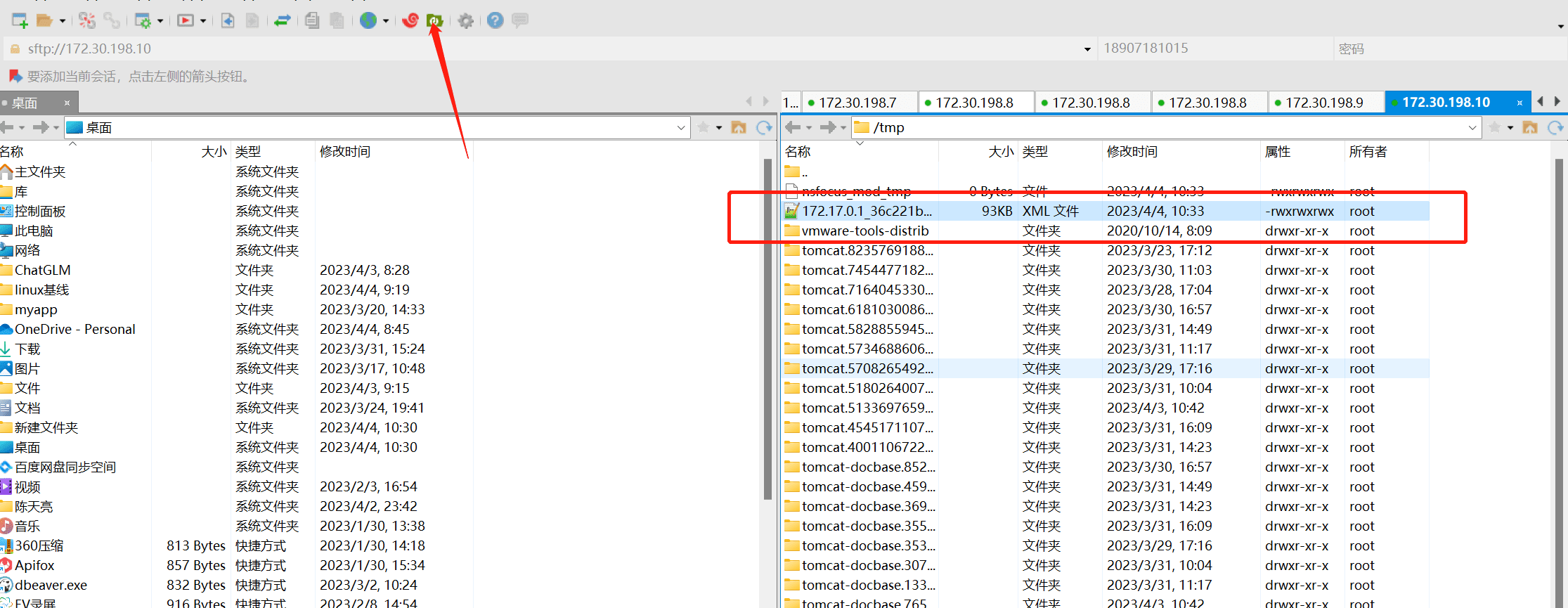Click the speech bubble feedback icon
Screen dimensions: 1568x608
click(520, 20)
